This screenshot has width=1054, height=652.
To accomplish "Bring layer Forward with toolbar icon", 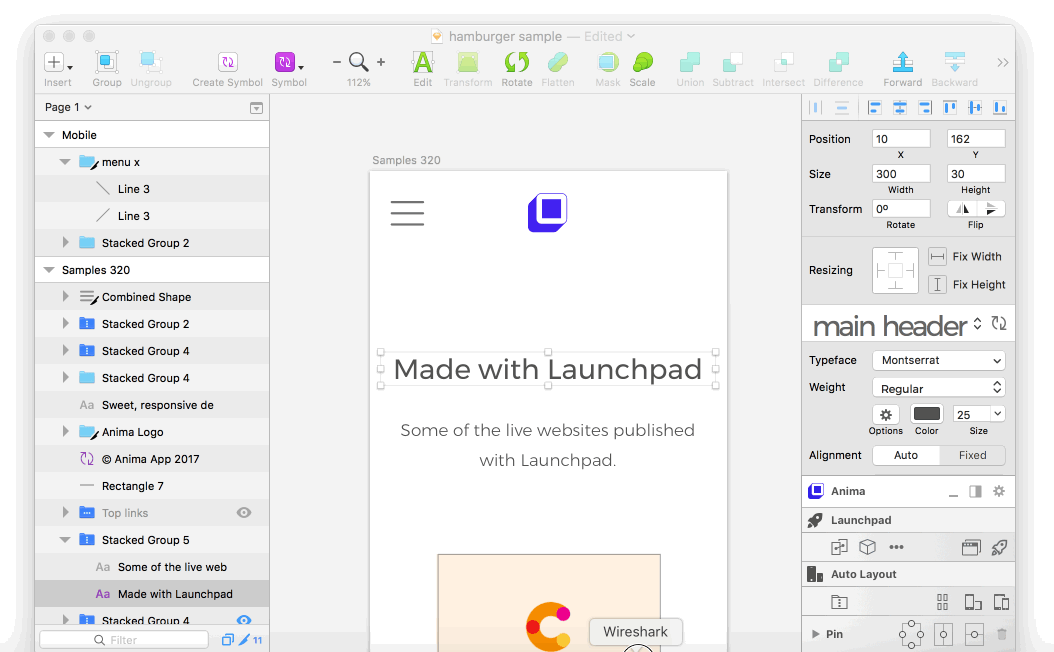I will 902,63.
